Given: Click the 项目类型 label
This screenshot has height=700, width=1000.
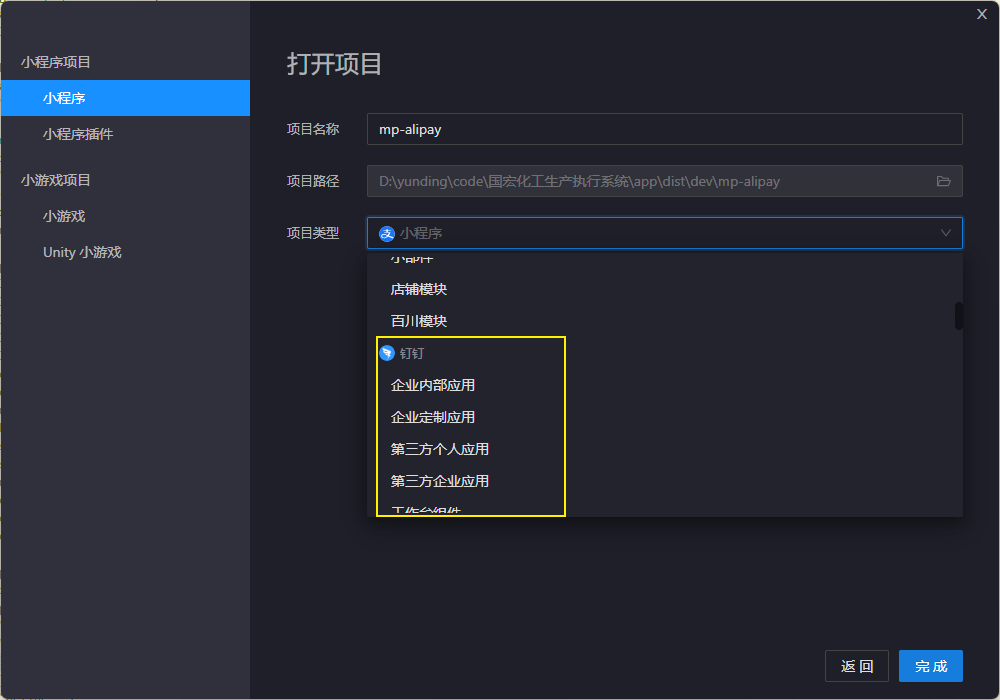Looking at the screenshot, I should click(312, 233).
